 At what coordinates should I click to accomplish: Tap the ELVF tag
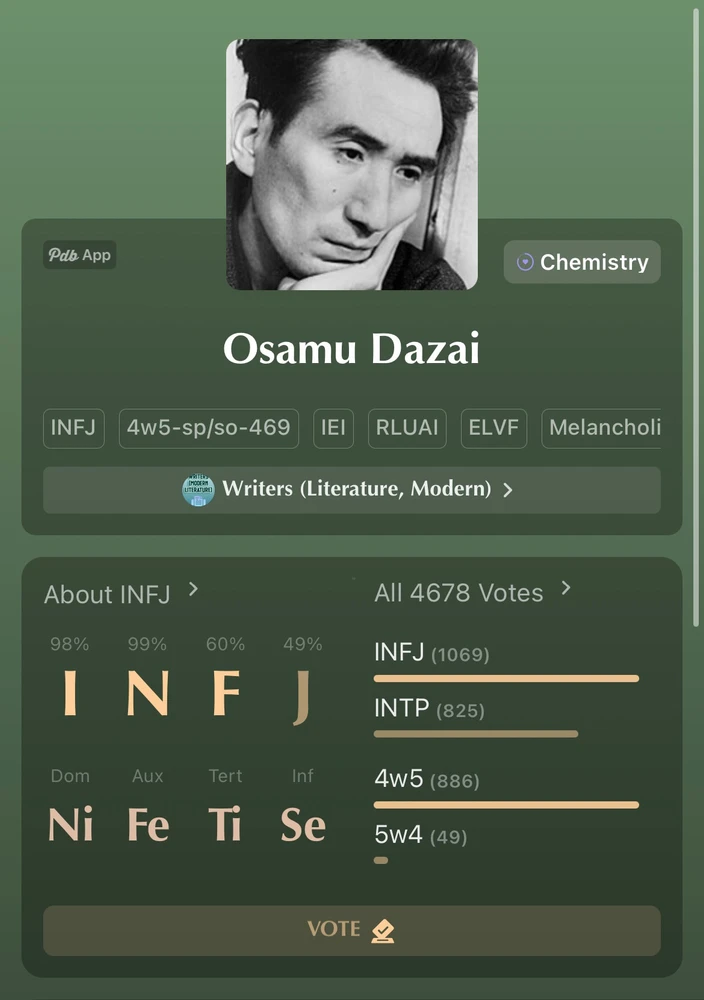[494, 428]
